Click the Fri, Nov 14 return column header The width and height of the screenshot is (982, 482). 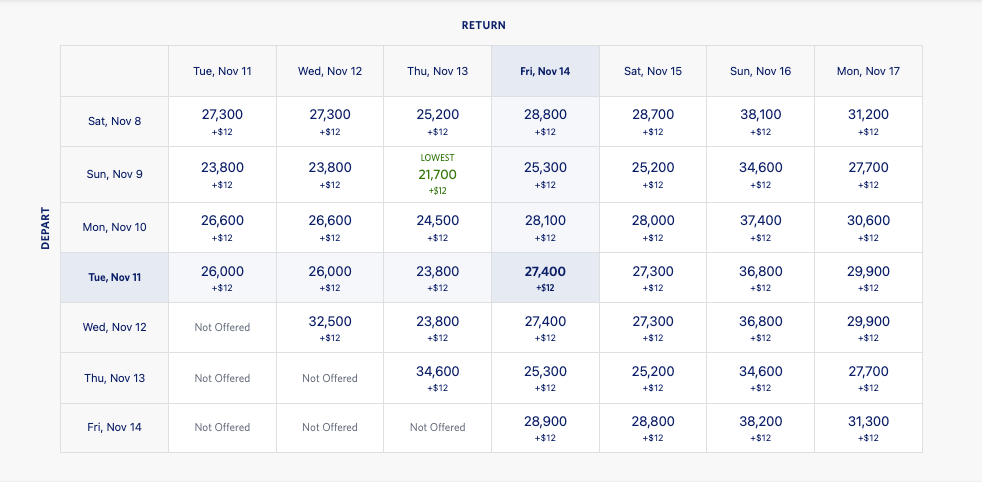(545, 71)
